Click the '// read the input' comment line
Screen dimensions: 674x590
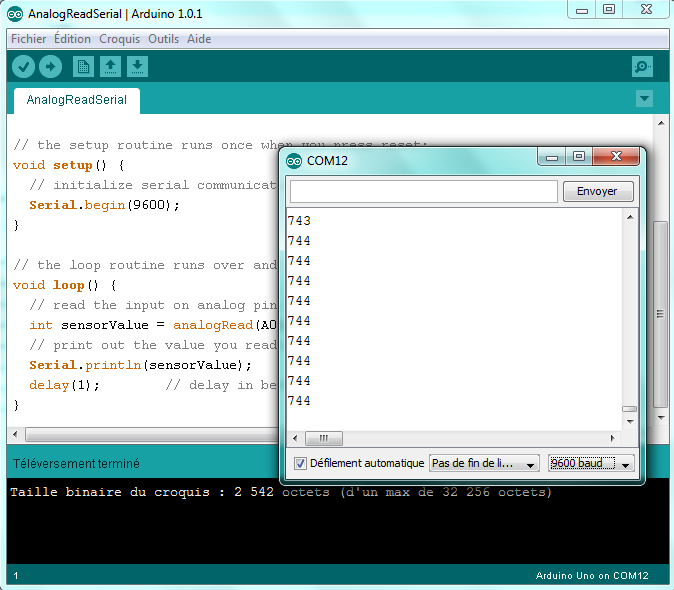[153, 305]
